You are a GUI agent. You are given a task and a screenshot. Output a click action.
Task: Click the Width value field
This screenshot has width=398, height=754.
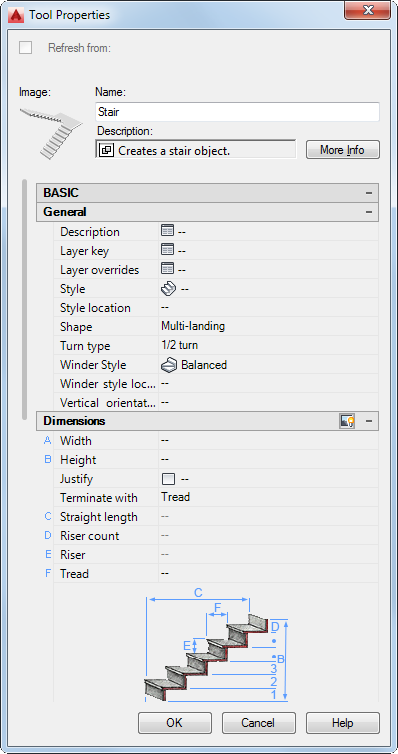268,440
